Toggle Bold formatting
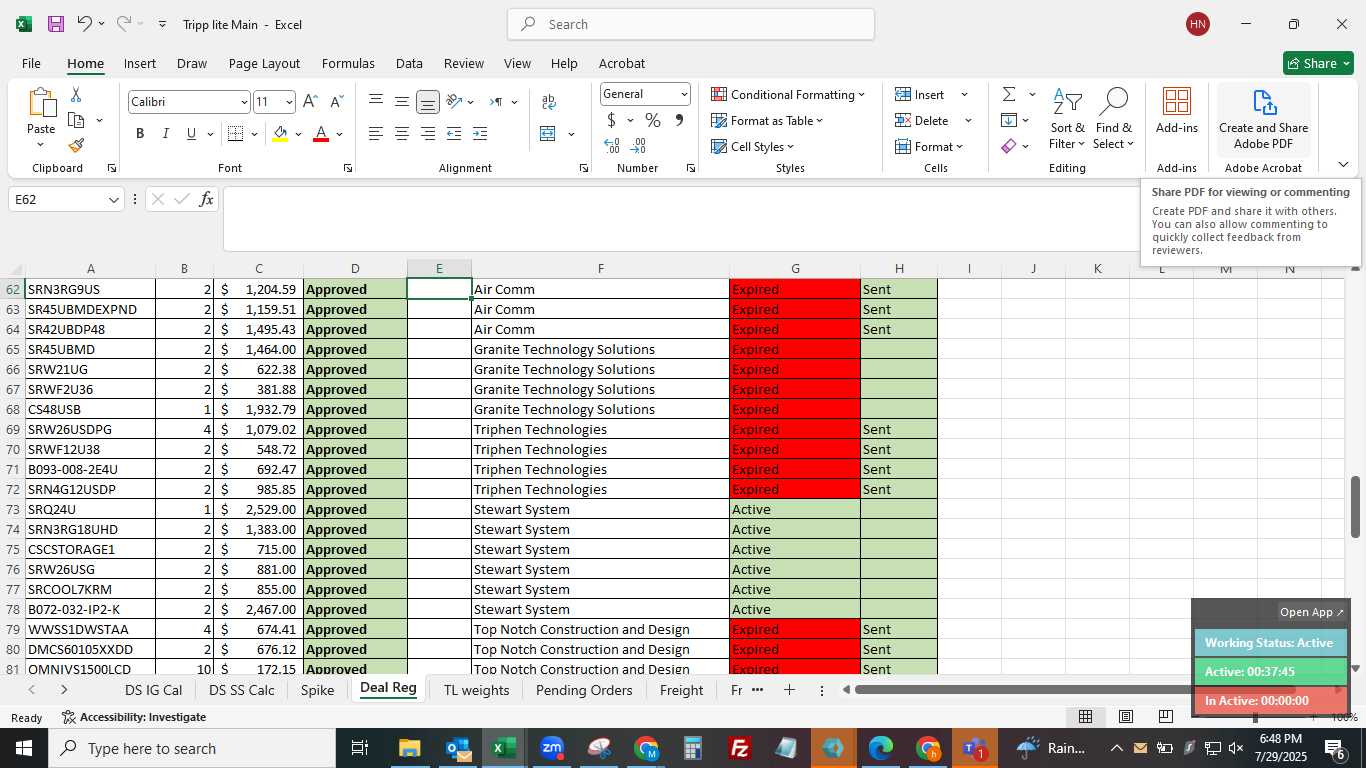The image size is (1366, 768). click(x=140, y=134)
